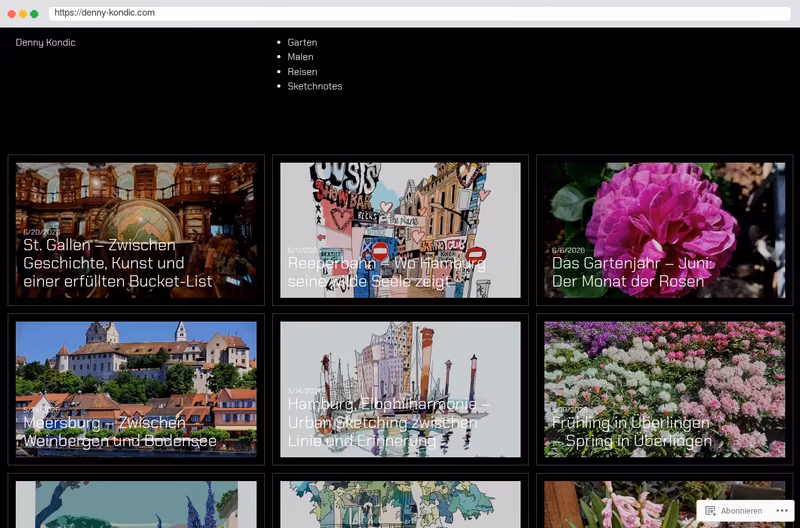Click the browser address bar URL

coord(105,13)
